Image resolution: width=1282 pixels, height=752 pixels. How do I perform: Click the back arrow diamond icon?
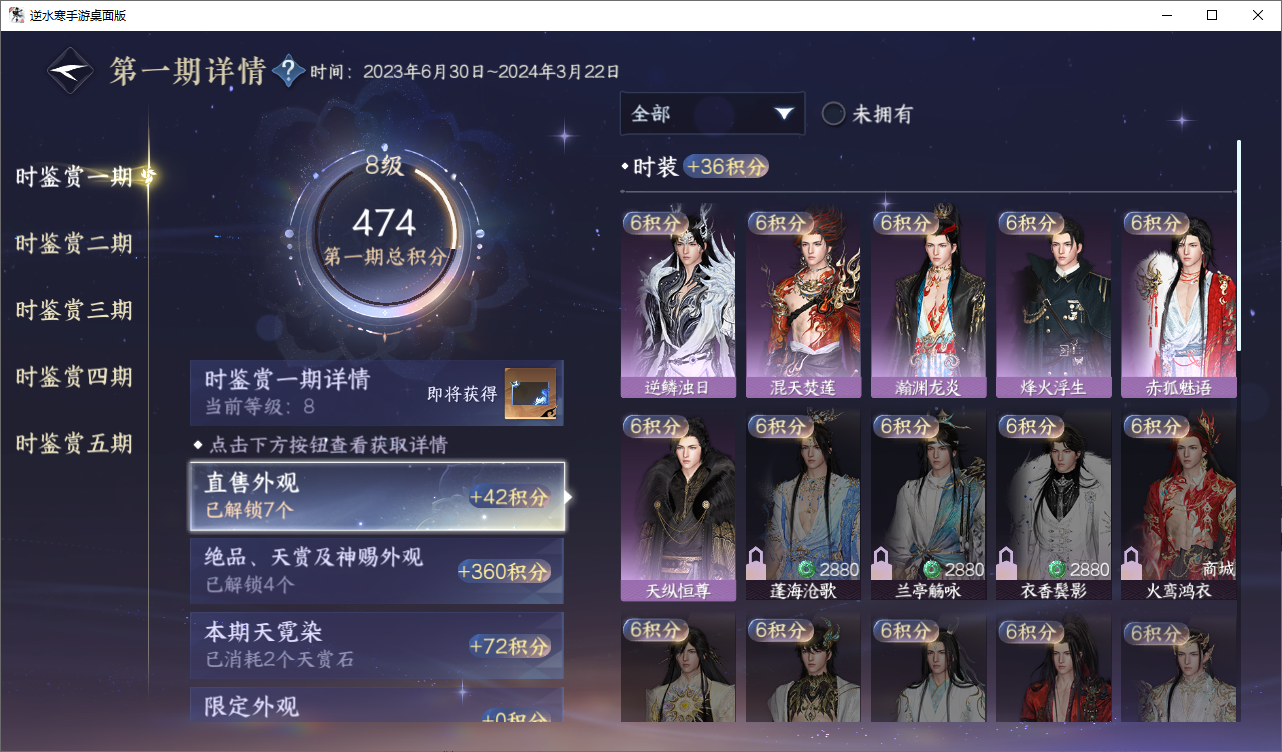(72, 71)
